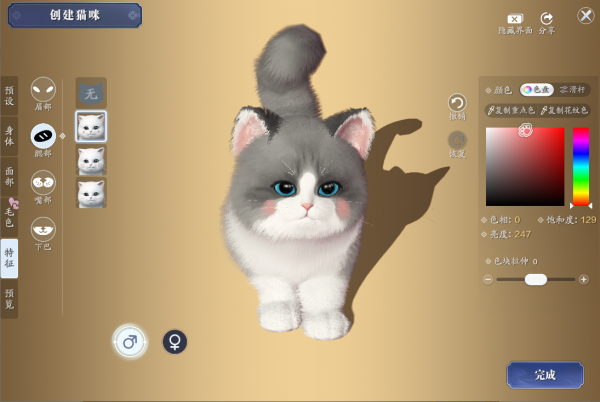The image size is (600, 402).
Task: Select the female gender symbol
Action: (175, 342)
